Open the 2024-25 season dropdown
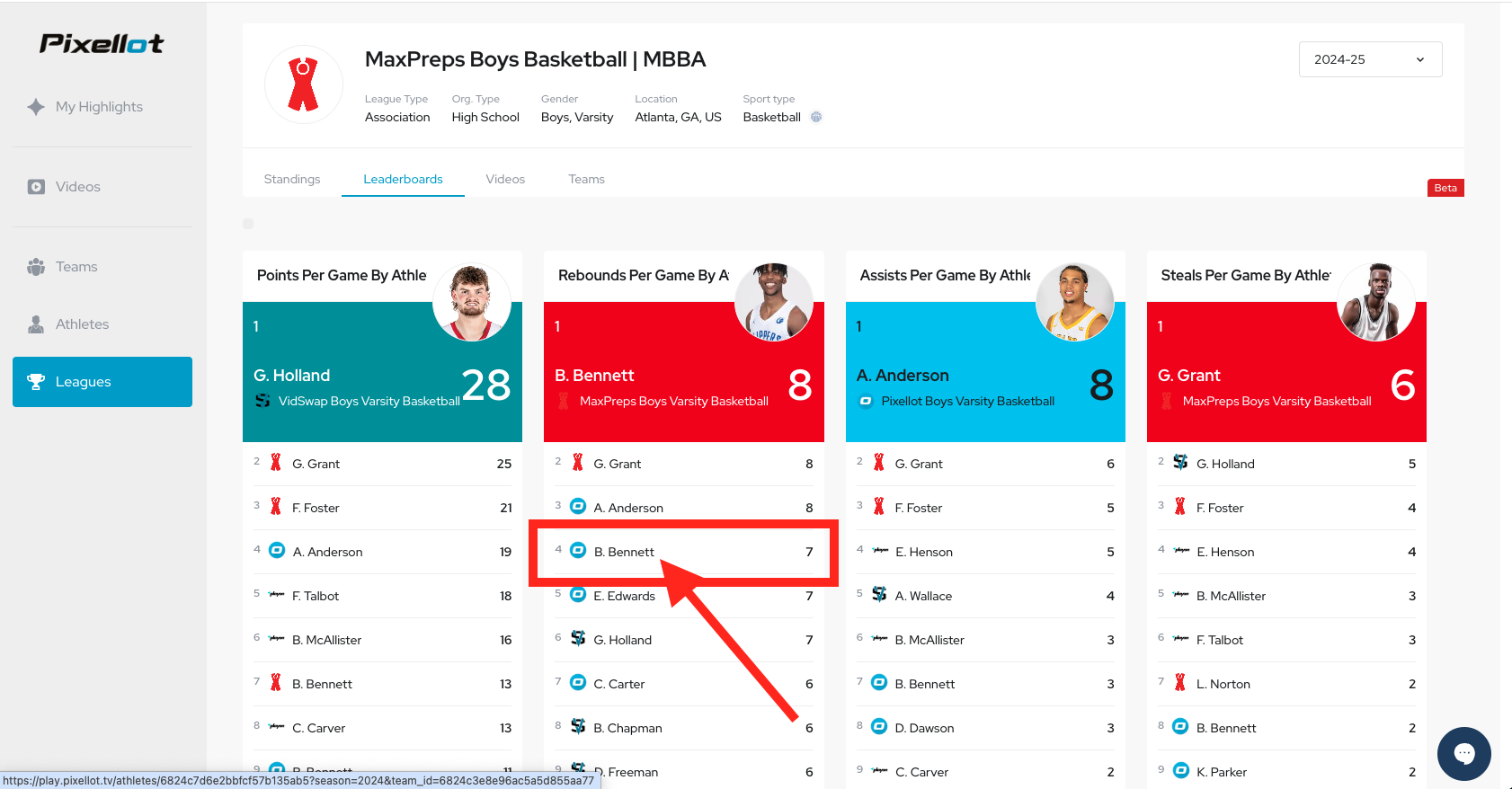1512x789 pixels. coord(1370,59)
